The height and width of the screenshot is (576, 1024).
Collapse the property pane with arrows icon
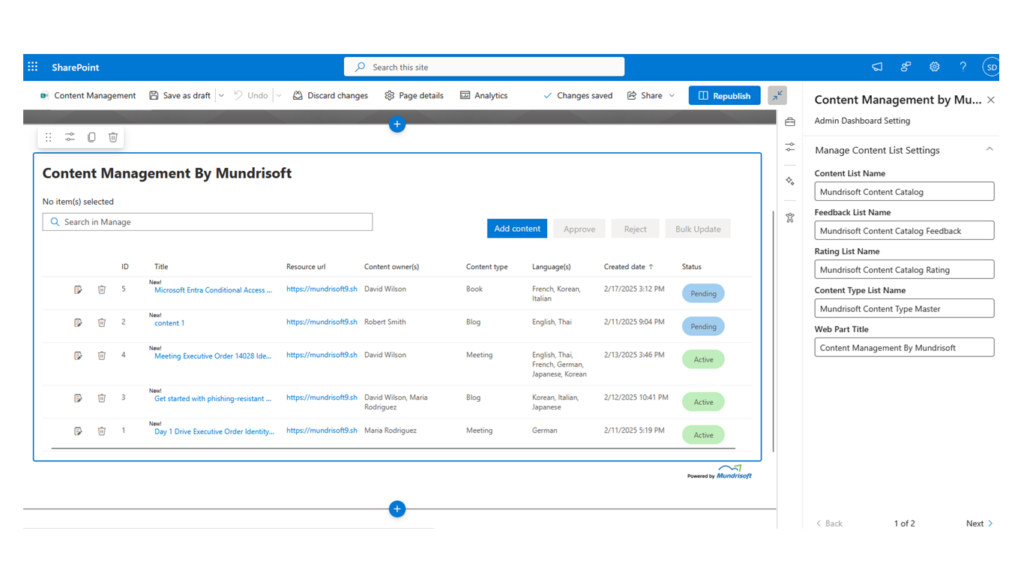(777, 95)
